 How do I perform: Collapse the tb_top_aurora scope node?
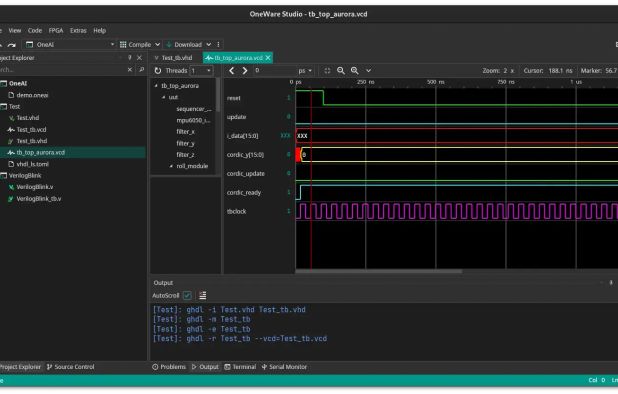[156, 85]
